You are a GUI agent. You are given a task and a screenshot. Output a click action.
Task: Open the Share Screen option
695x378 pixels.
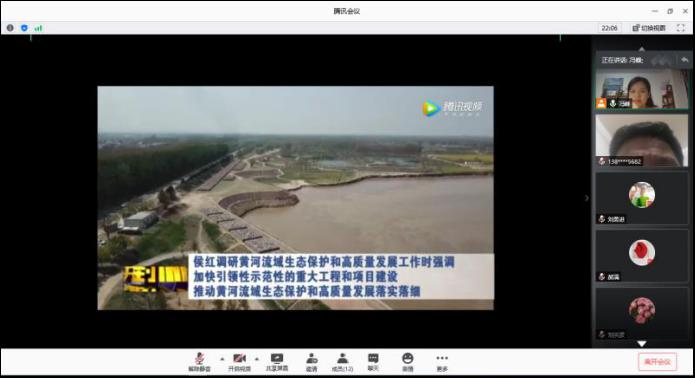[277, 362]
